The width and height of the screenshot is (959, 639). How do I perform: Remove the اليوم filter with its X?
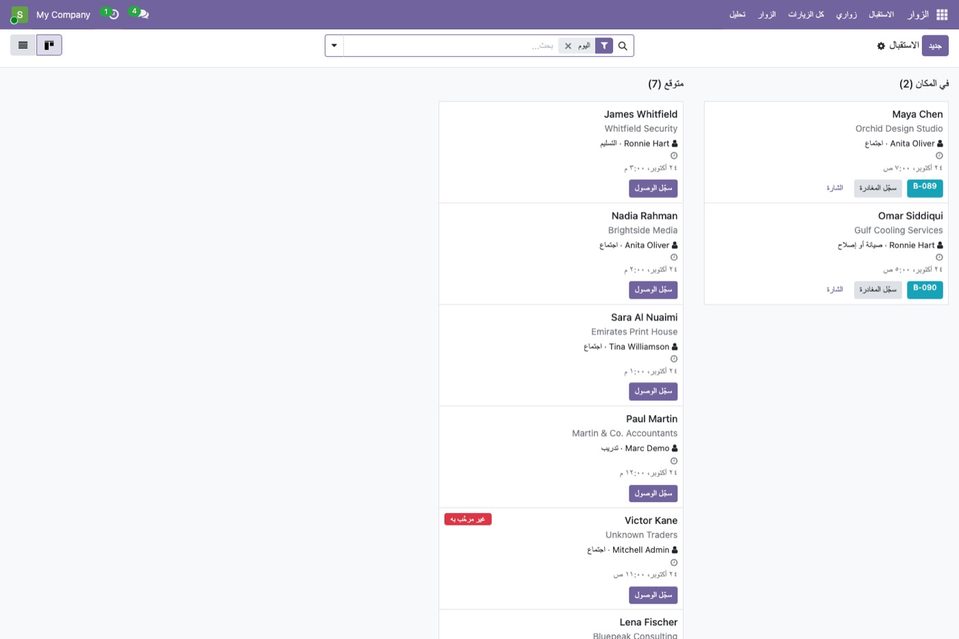(x=568, y=46)
